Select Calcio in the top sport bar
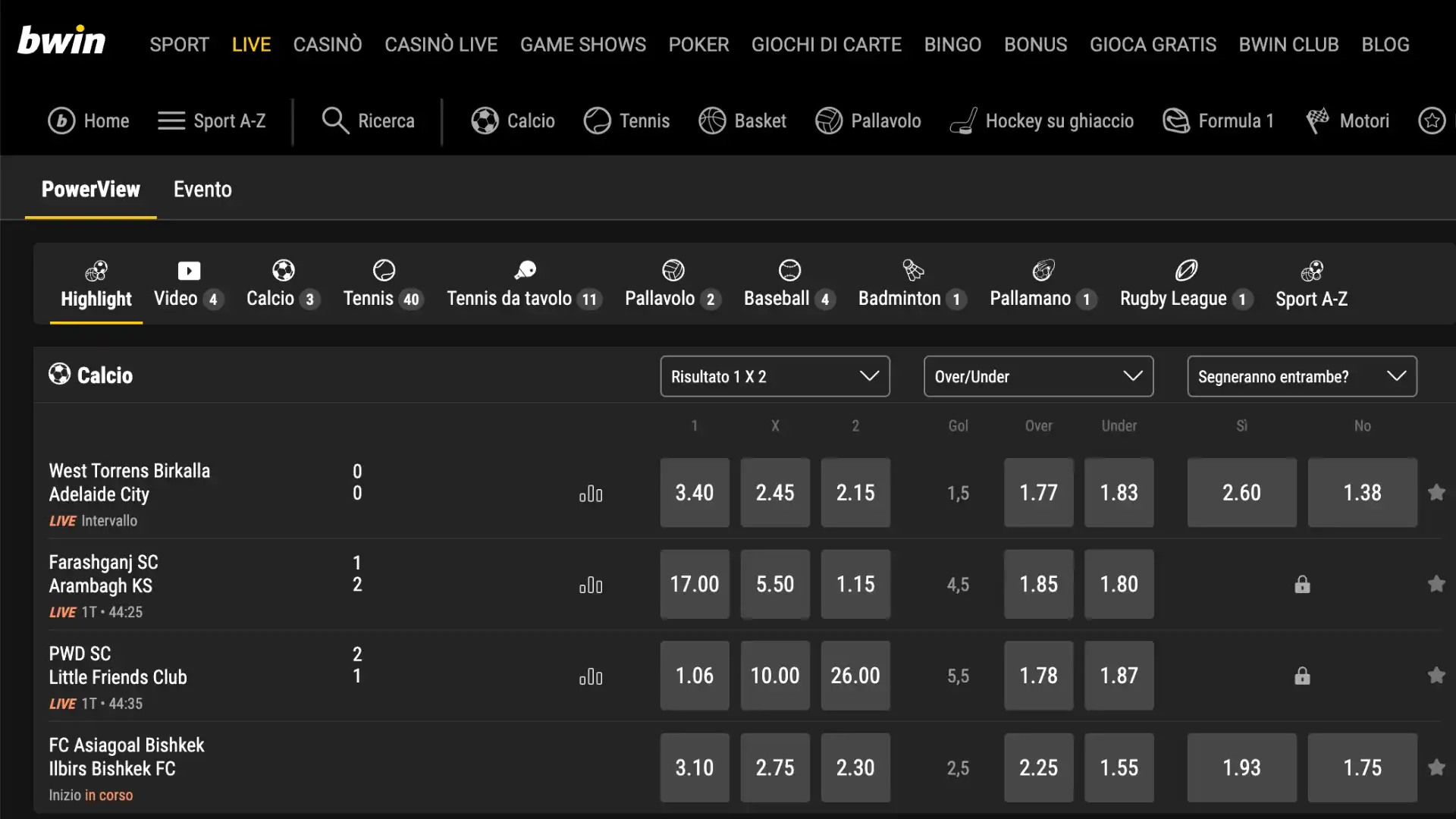Viewport: 1456px width, 819px height. 513,121
